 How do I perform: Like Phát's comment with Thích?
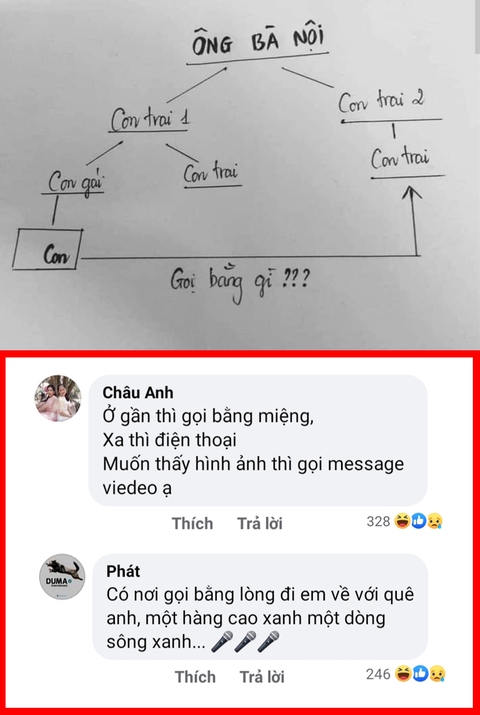195,677
